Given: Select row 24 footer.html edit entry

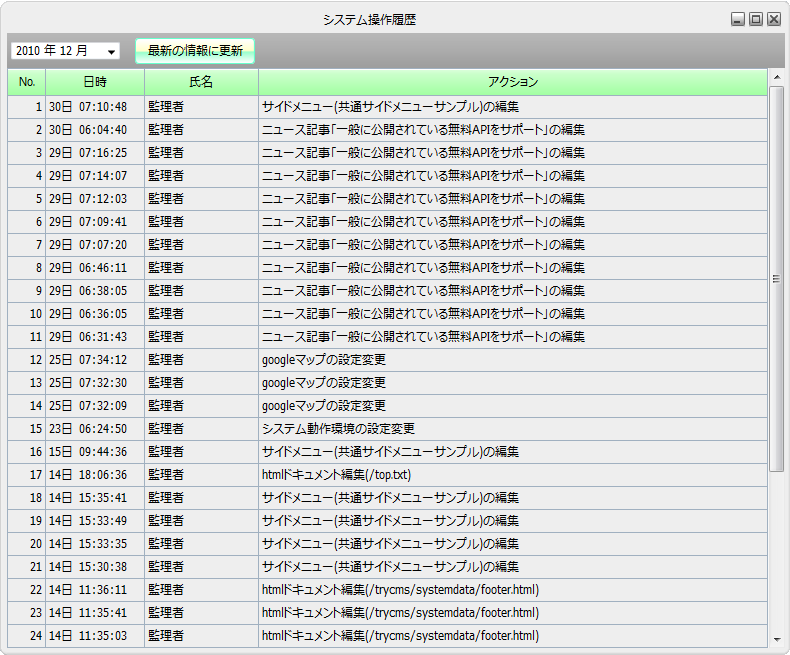Looking at the screenshot, I should point(400,636).
